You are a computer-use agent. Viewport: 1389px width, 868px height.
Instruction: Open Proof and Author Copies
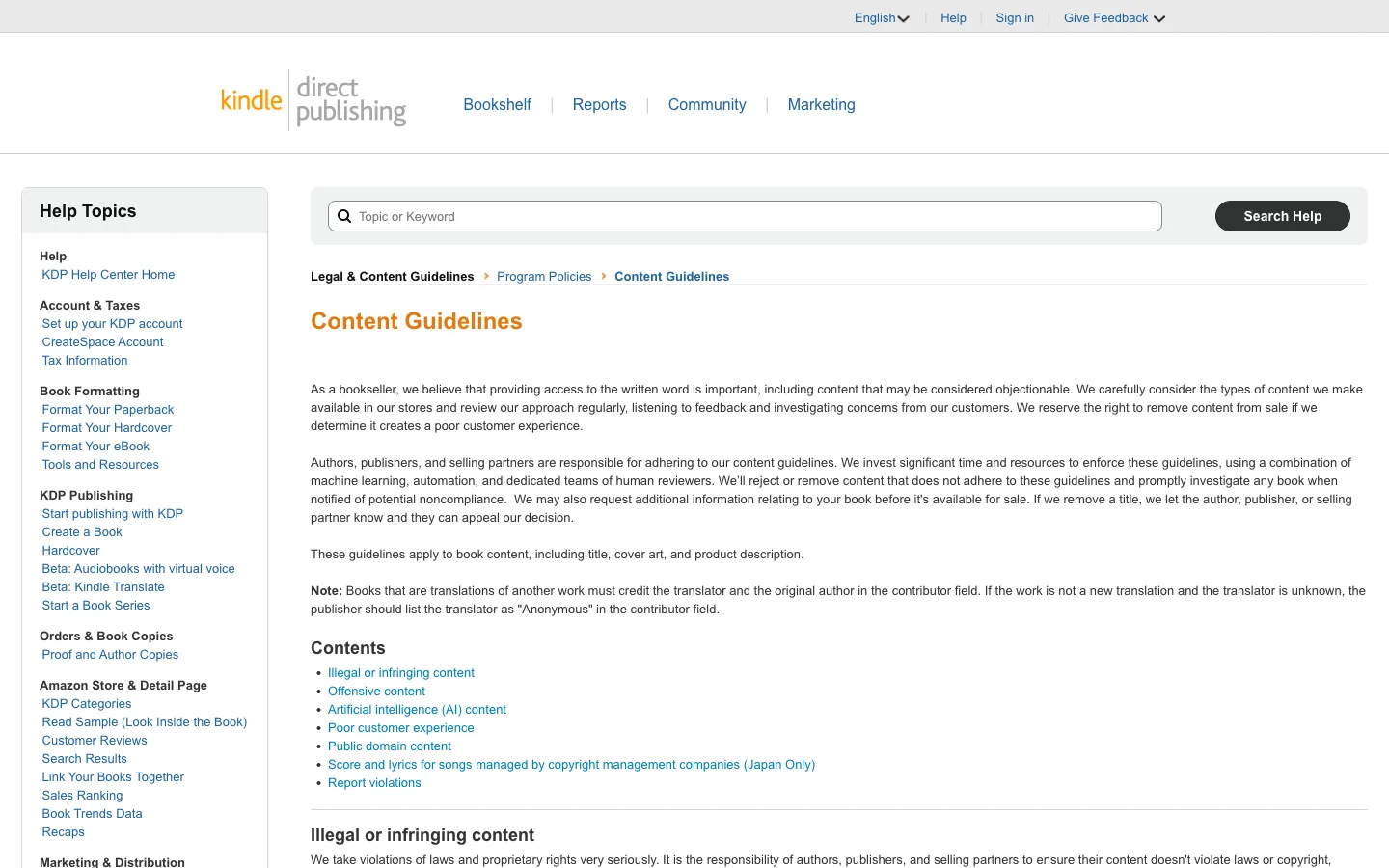[110, 655]
